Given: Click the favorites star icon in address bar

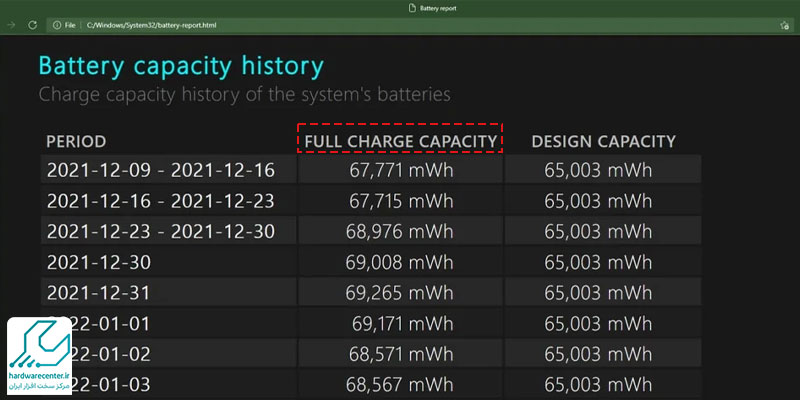Looking at the screenshot, I should point(785,25).
